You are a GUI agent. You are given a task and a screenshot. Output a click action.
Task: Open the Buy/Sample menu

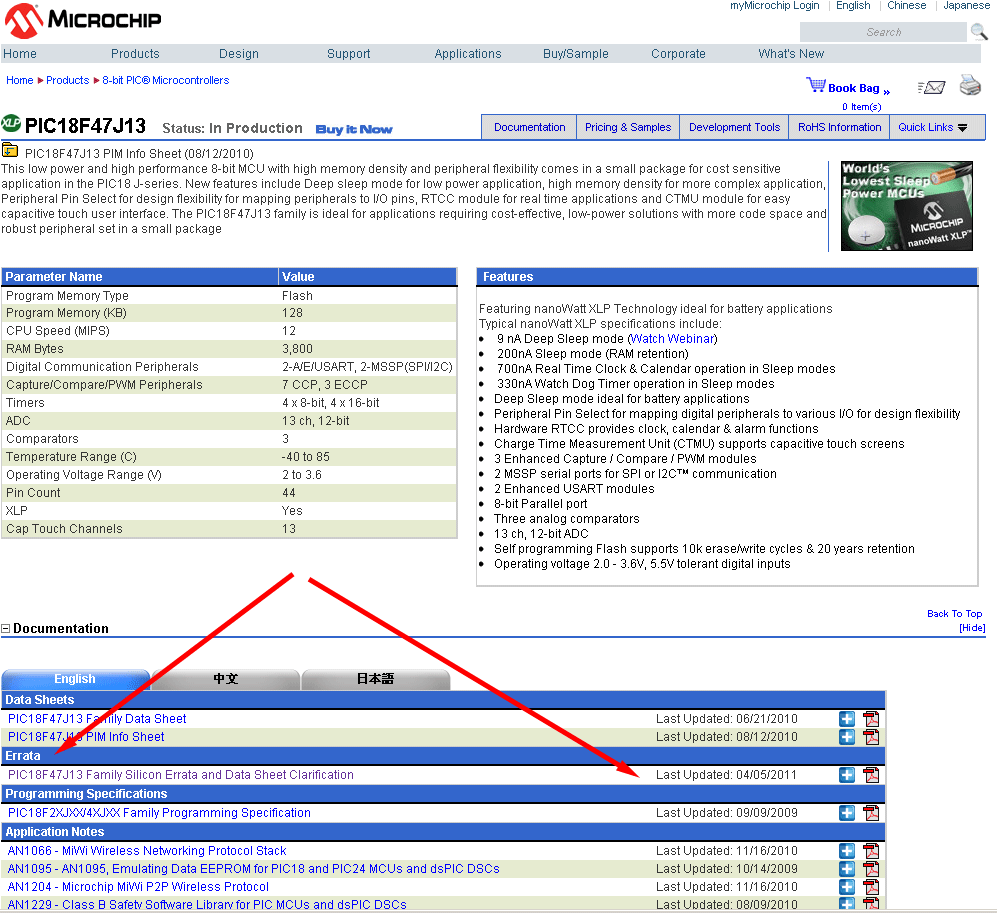pyautogui.click(x=575, y=54)
